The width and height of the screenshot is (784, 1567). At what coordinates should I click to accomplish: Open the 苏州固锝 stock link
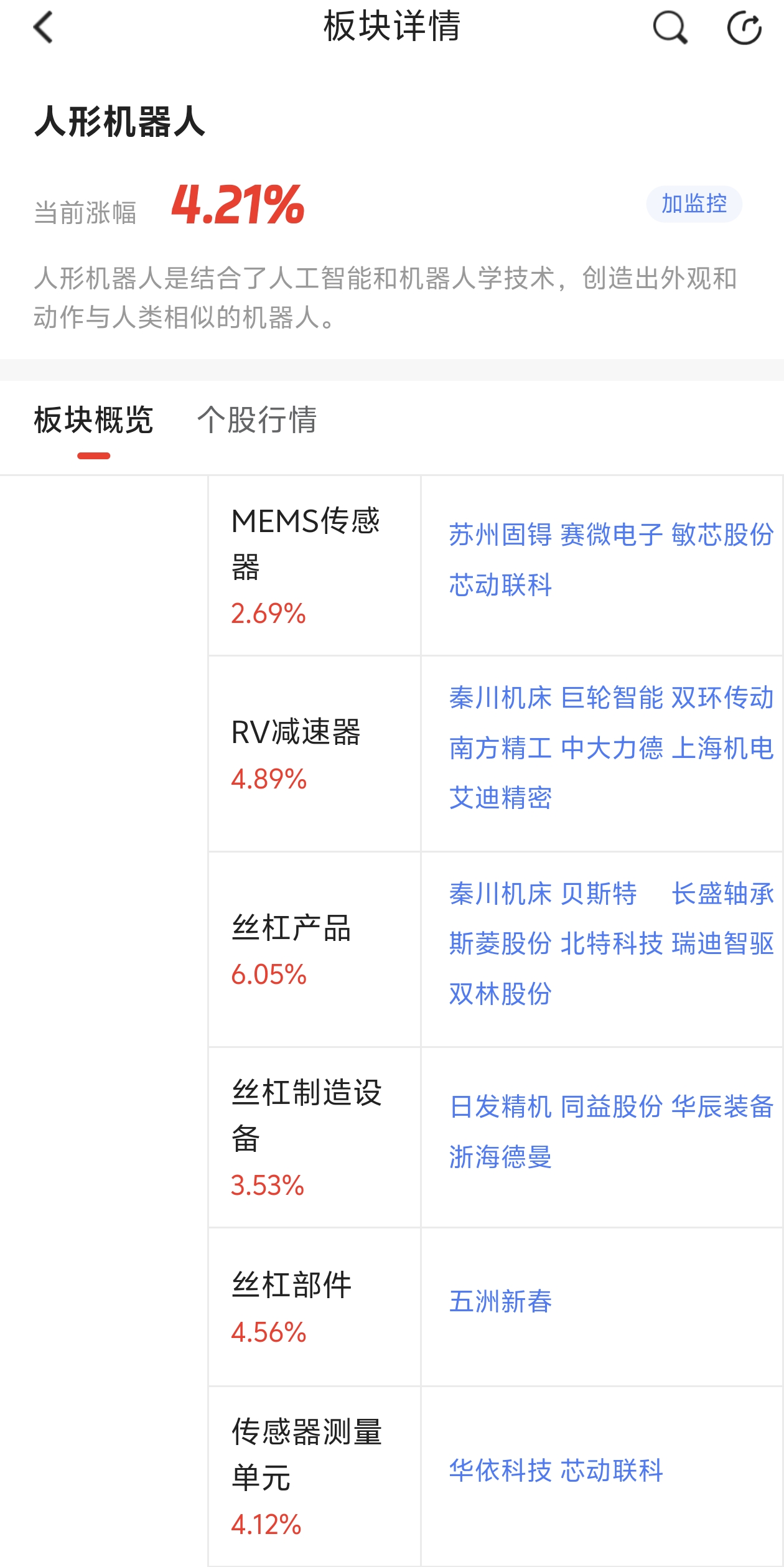[x=500, y=535]
